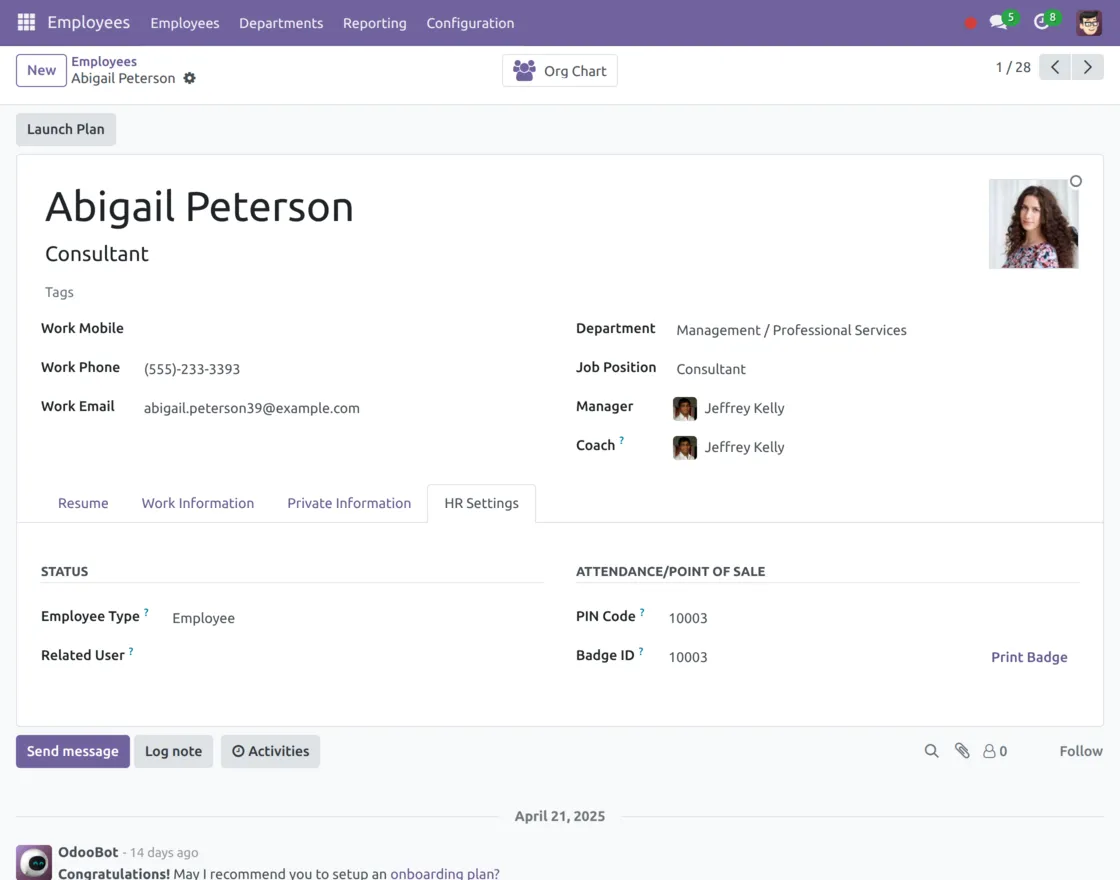This screenshot has width=1120, height=880.
Task: Click Employee Type help question mark
Action: [146, 612]
